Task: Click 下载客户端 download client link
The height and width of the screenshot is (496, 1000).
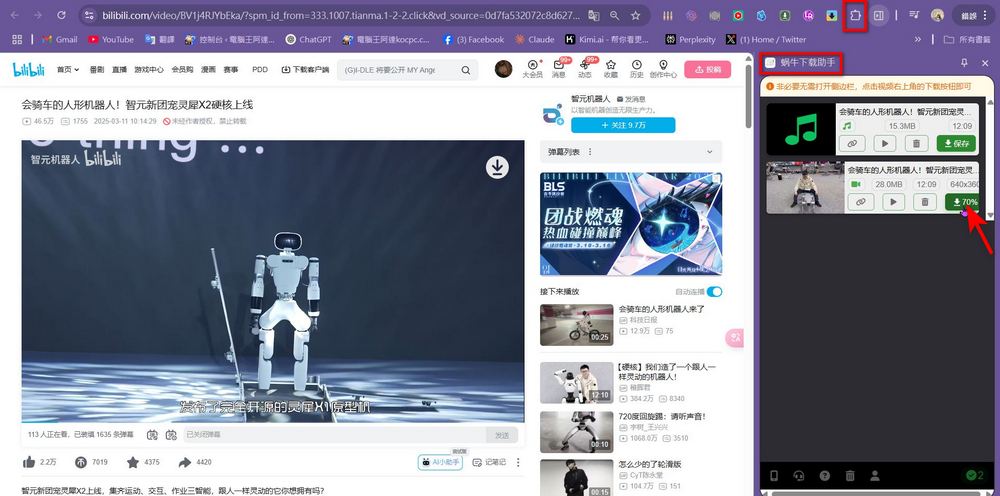Action: coord(305,69)
